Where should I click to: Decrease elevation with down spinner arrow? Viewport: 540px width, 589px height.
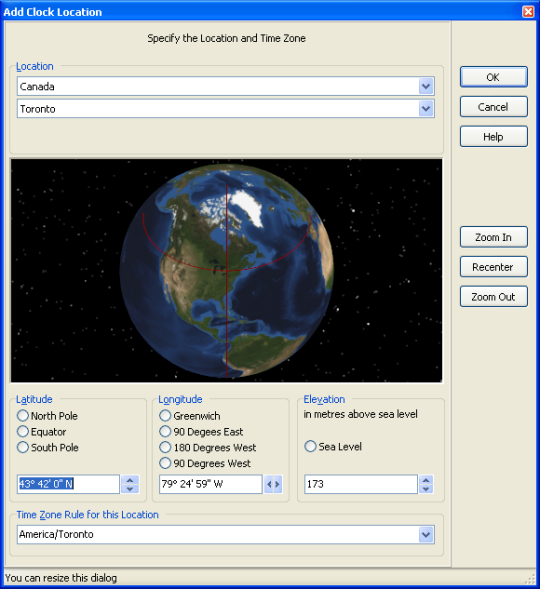point(426,489)
